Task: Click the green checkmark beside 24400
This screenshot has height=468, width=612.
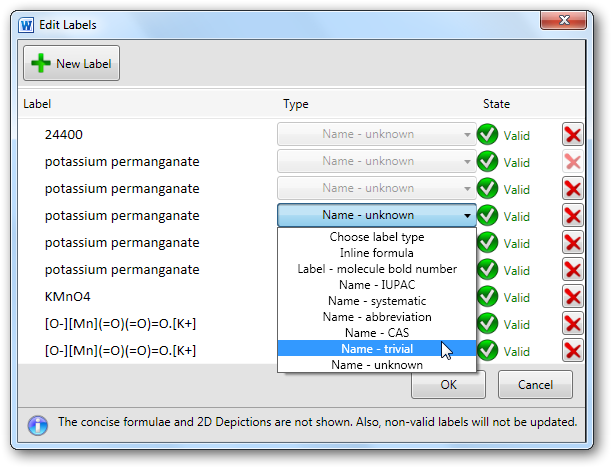Action: click(487, 134)
